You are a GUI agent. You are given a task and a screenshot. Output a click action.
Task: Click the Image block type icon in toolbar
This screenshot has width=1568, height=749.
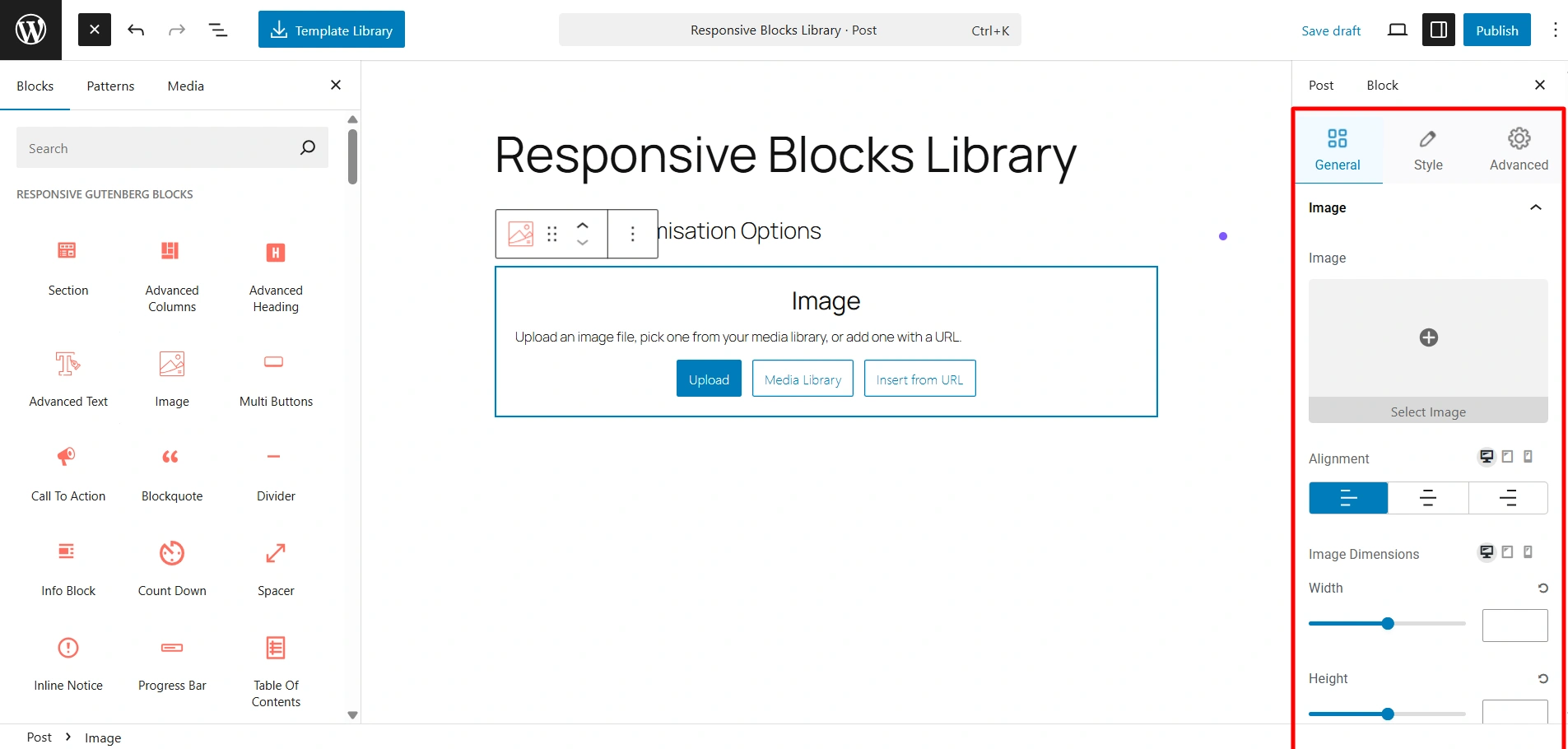coord(521,234)
